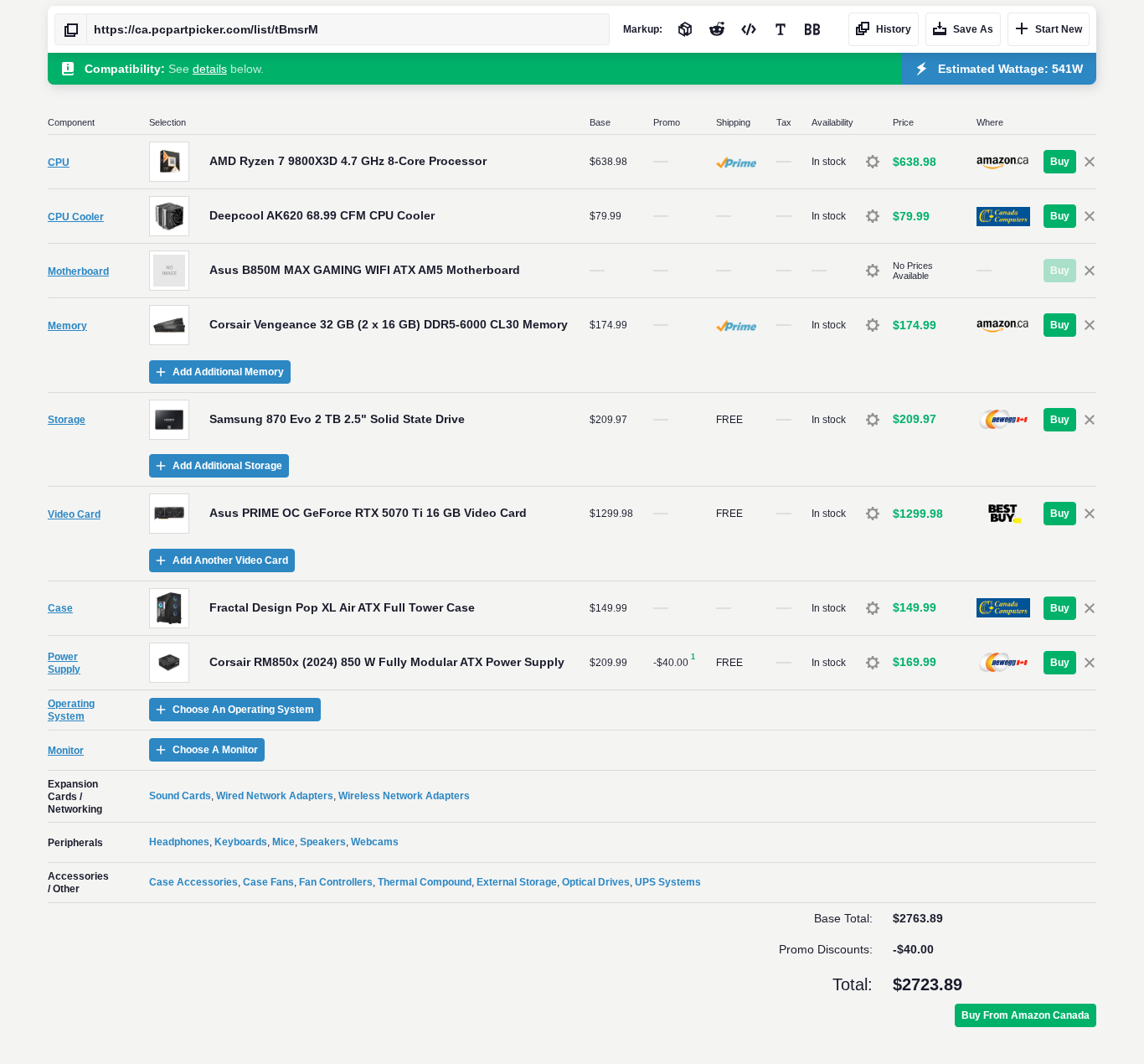1144x1064 pixels.
Task: Click Choose An Operating System
Action: [x=234, y=710]
